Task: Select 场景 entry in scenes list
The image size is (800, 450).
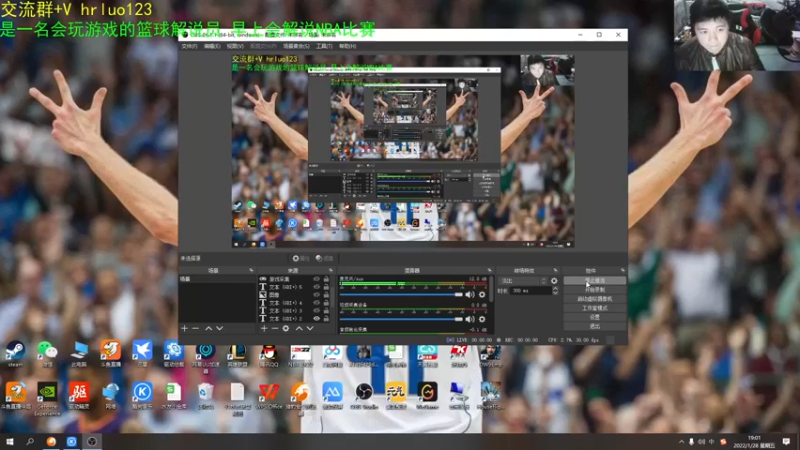Action: 217,279
